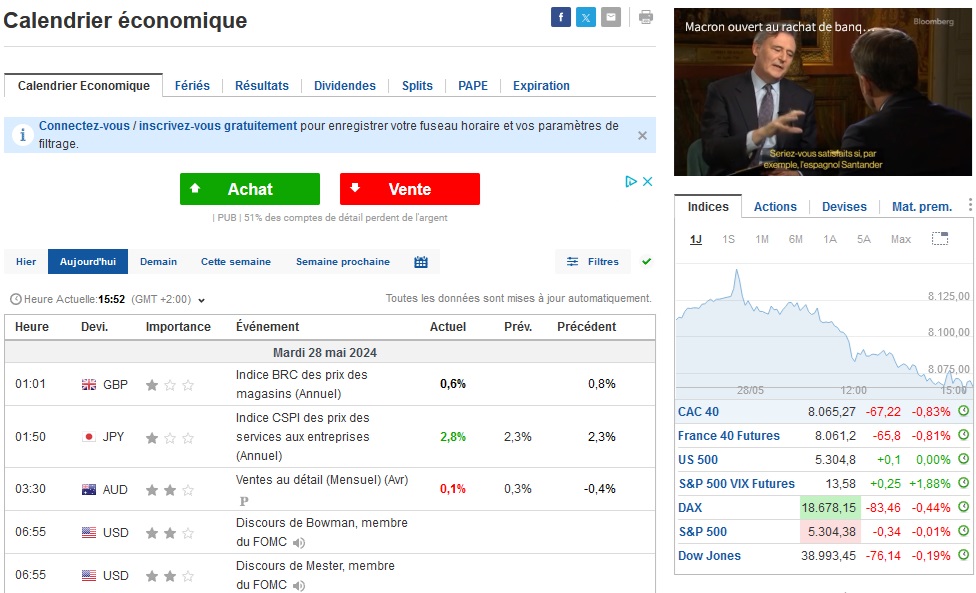Image resolution: width=976 pixels, height=593 pixels.
Task: Open the three-dot menu of market tabs
Action: click(x=970, y=205)
